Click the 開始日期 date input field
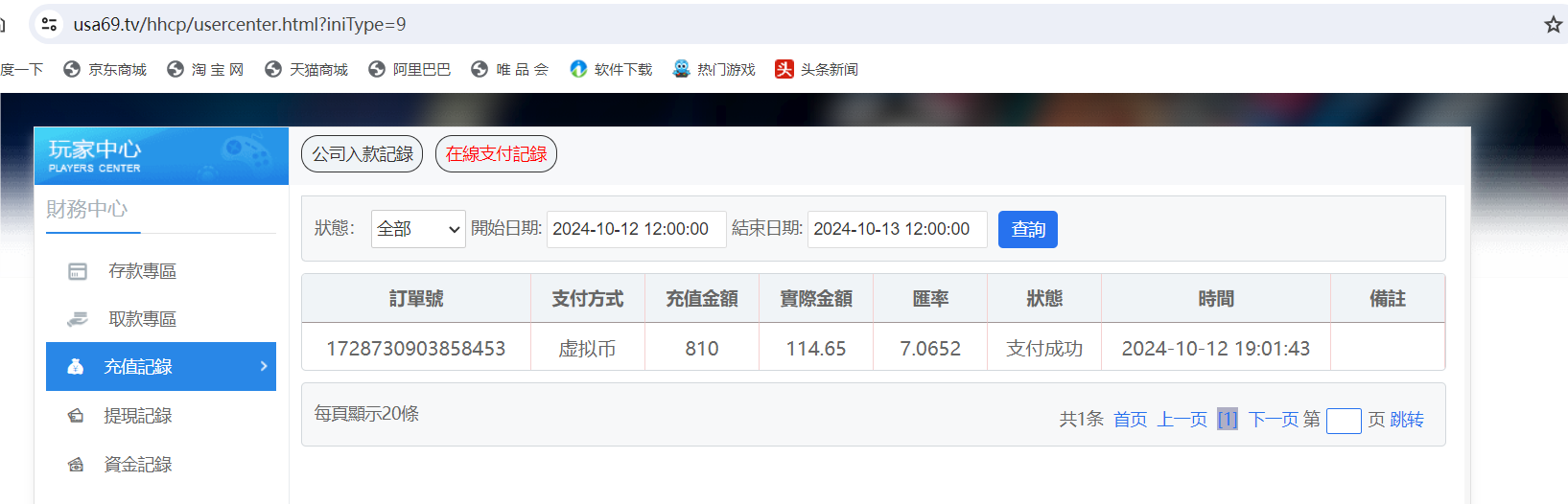 click(x=636, y=229)
